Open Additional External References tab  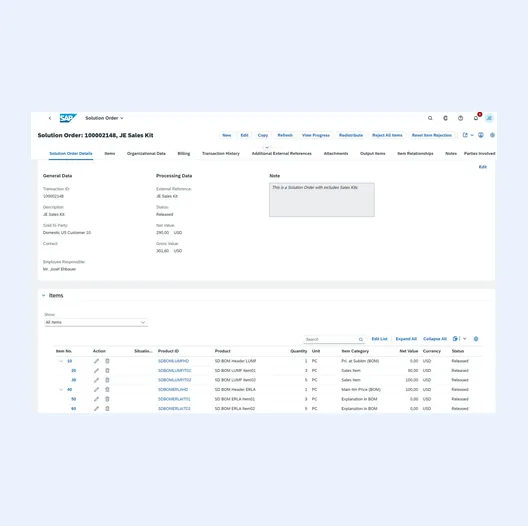click(282, 154)
